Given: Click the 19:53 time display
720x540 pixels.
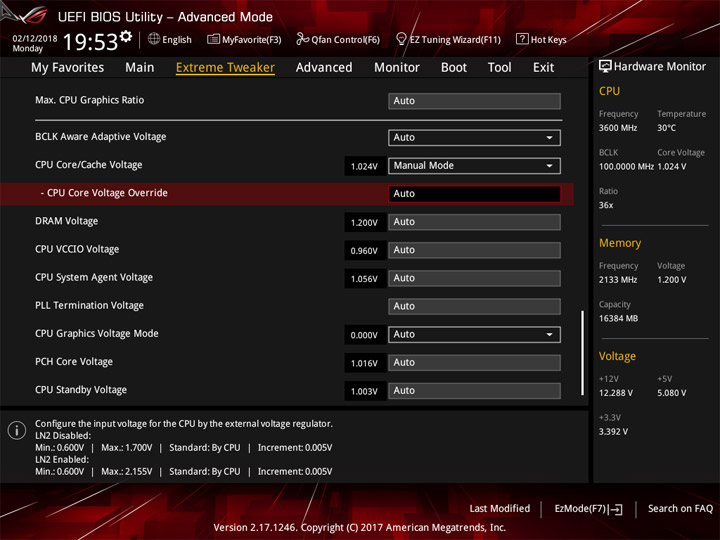Looking at the screenshot, I should (90, 42).
